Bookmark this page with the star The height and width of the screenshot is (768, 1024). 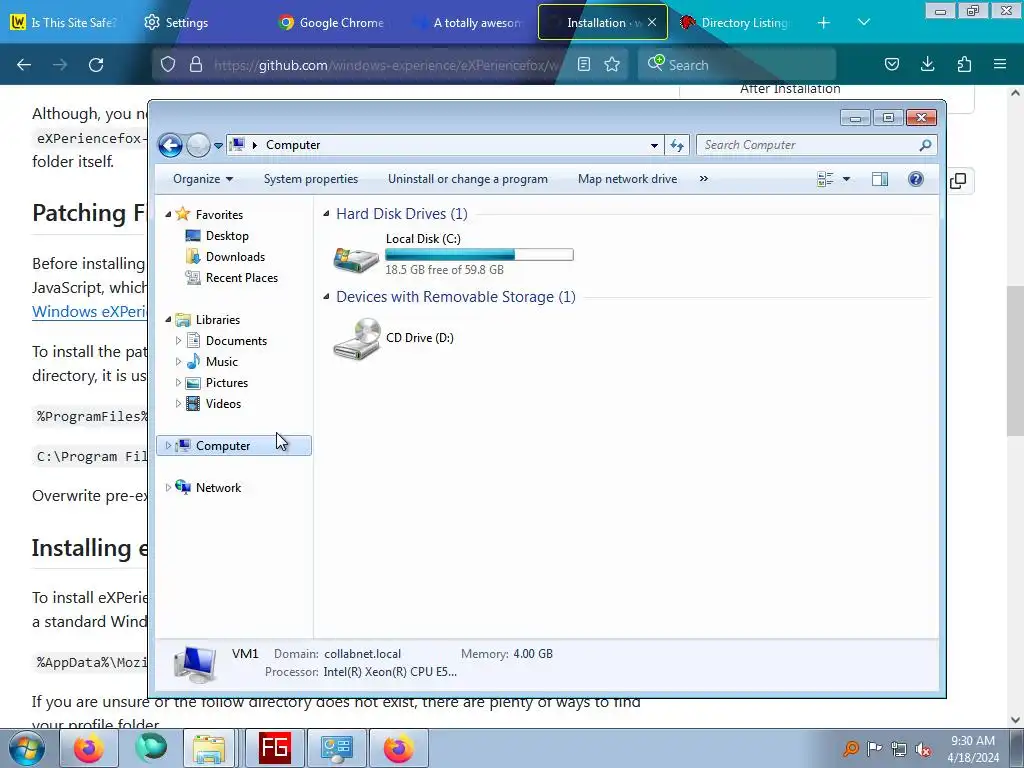(612, 65)
